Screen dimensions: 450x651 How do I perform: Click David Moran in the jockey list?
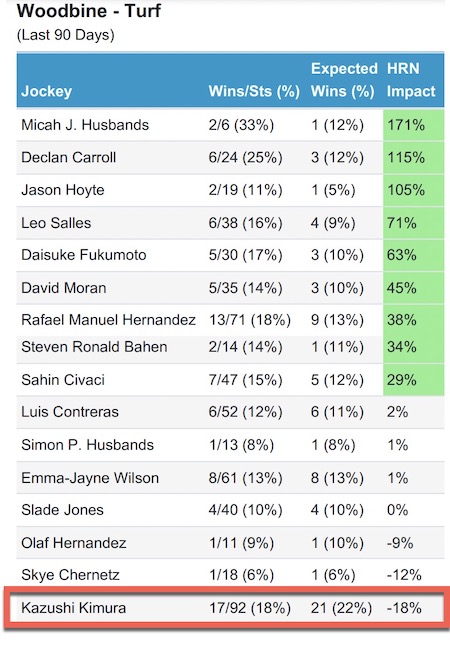[x=64, y=288]
